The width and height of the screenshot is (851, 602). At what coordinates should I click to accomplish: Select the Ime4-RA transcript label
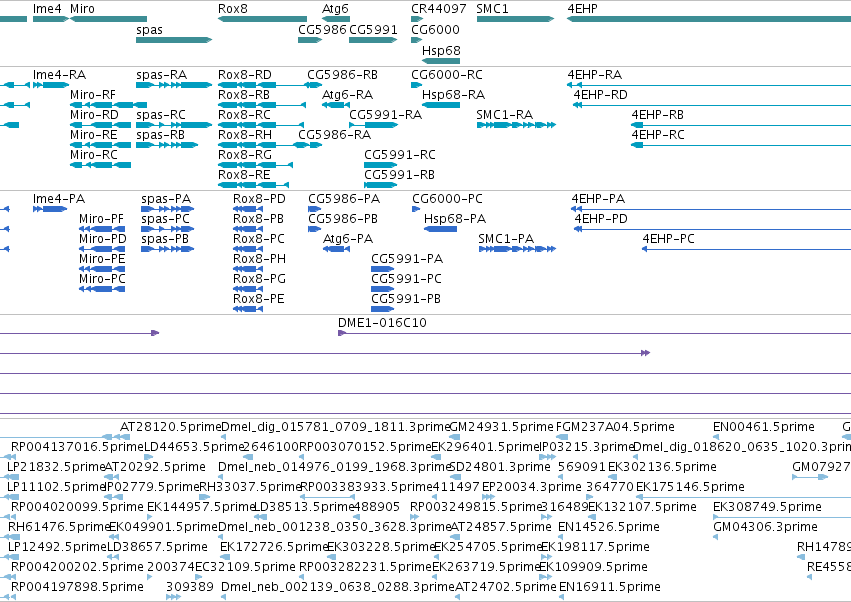pyautogui.click(x=59, y=74)
